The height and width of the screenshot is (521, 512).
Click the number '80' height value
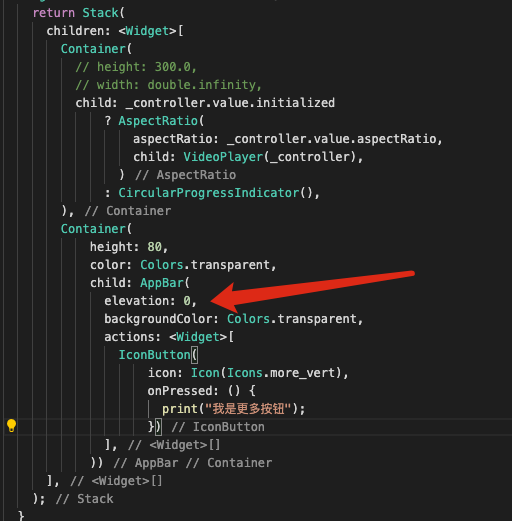click(155, 247)
